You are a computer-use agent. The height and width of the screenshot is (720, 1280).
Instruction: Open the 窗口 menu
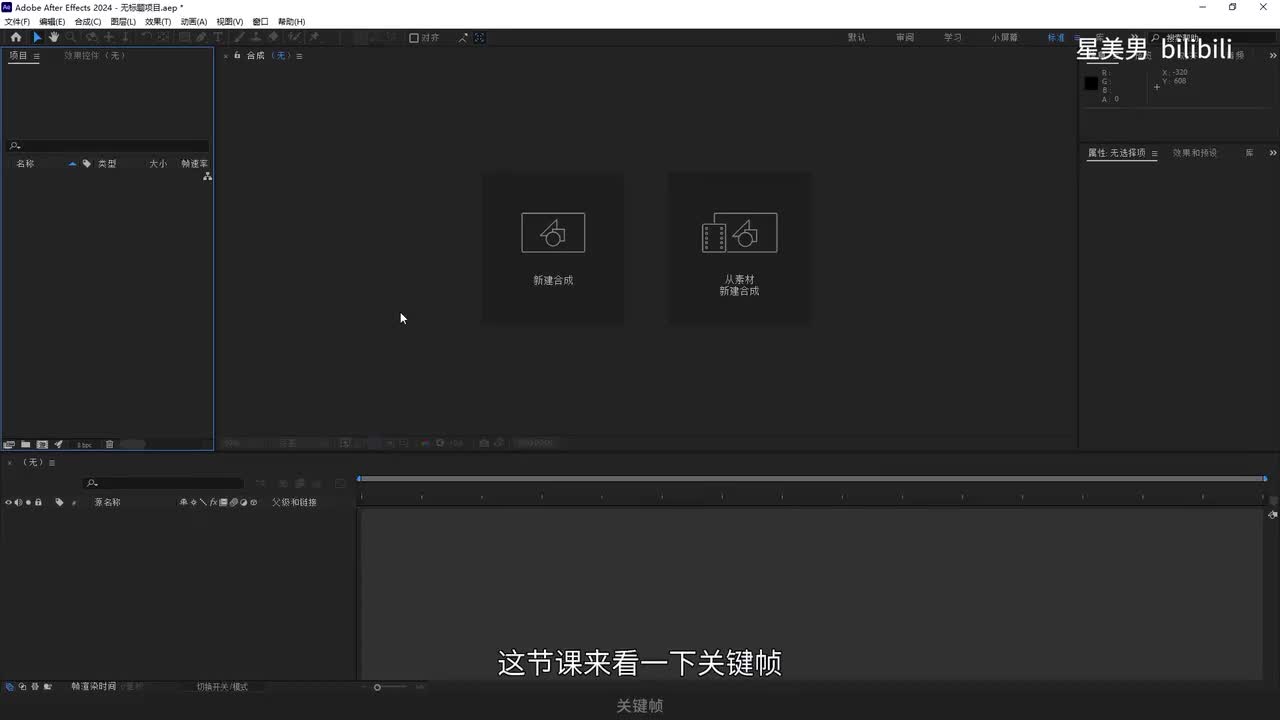[x=260, y=21]
